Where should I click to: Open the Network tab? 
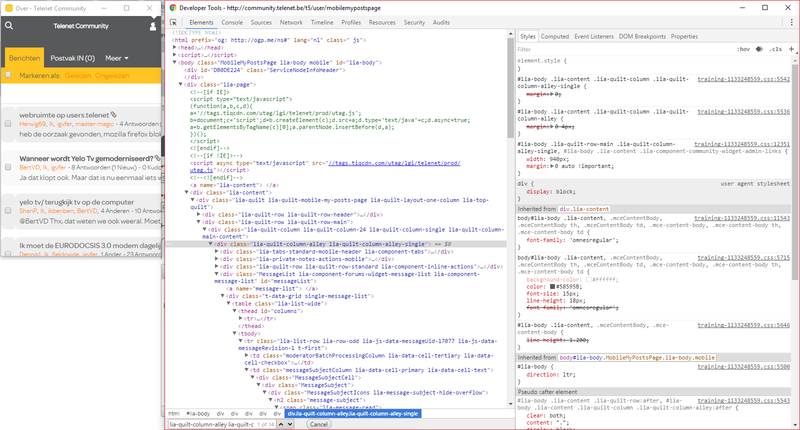click(291, 22)
